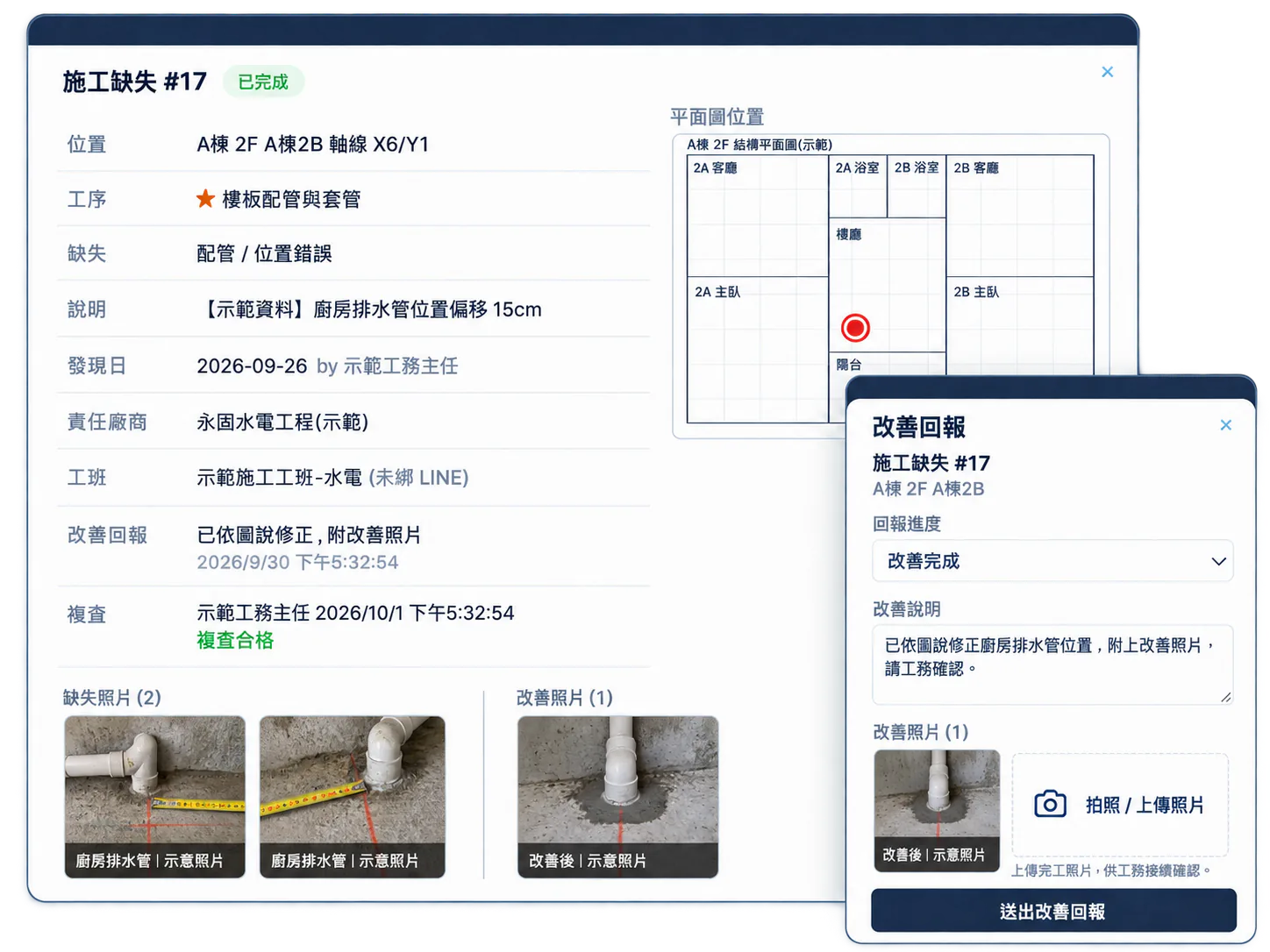Screen dimensions: 1270x952
Task: Click the discovery date 2026-09-26
Action: (x=252, y=366)
